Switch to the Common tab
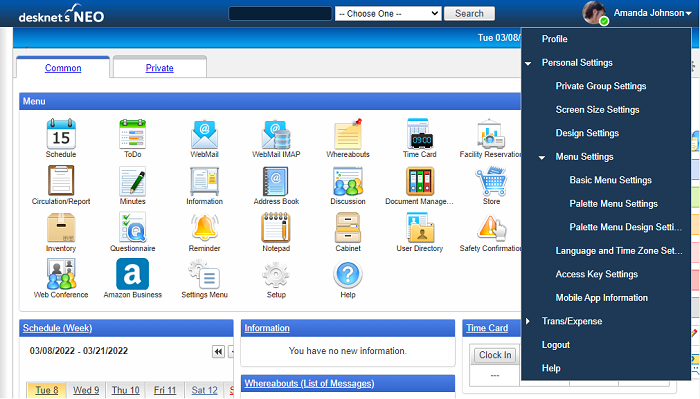Viewport: 700px width, 399px height. [x=63, y=68]
